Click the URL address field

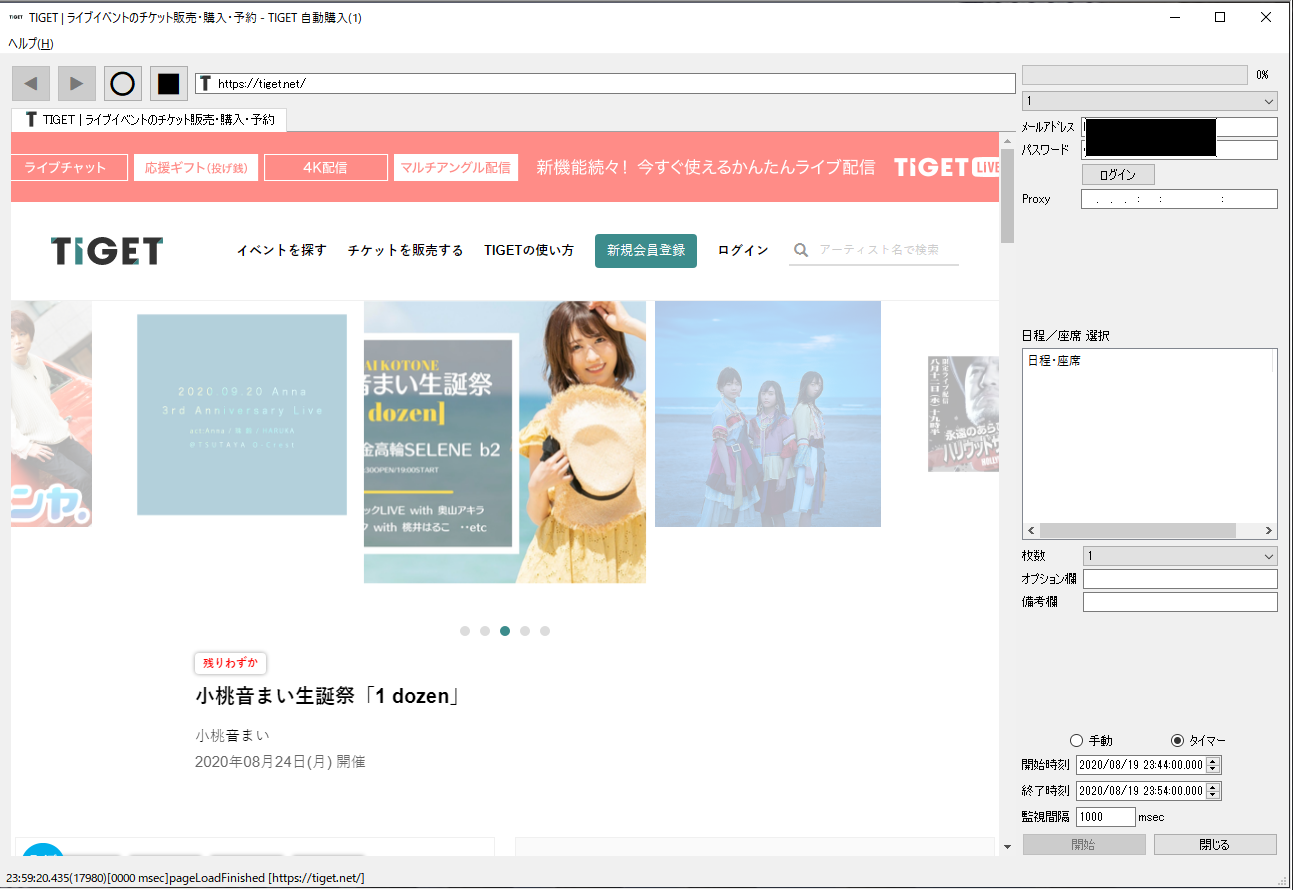[x=605, y=84]
